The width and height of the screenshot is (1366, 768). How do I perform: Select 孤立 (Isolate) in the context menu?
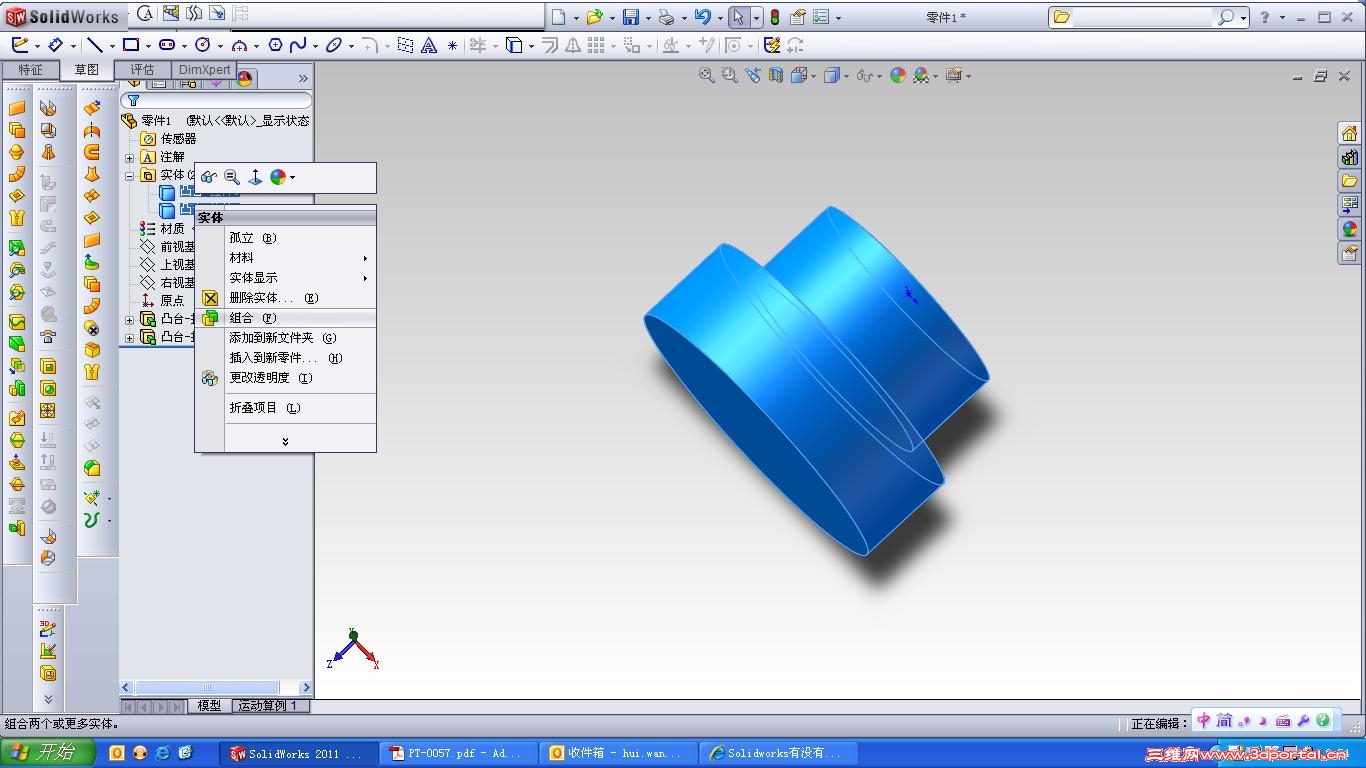click(285, 238)
